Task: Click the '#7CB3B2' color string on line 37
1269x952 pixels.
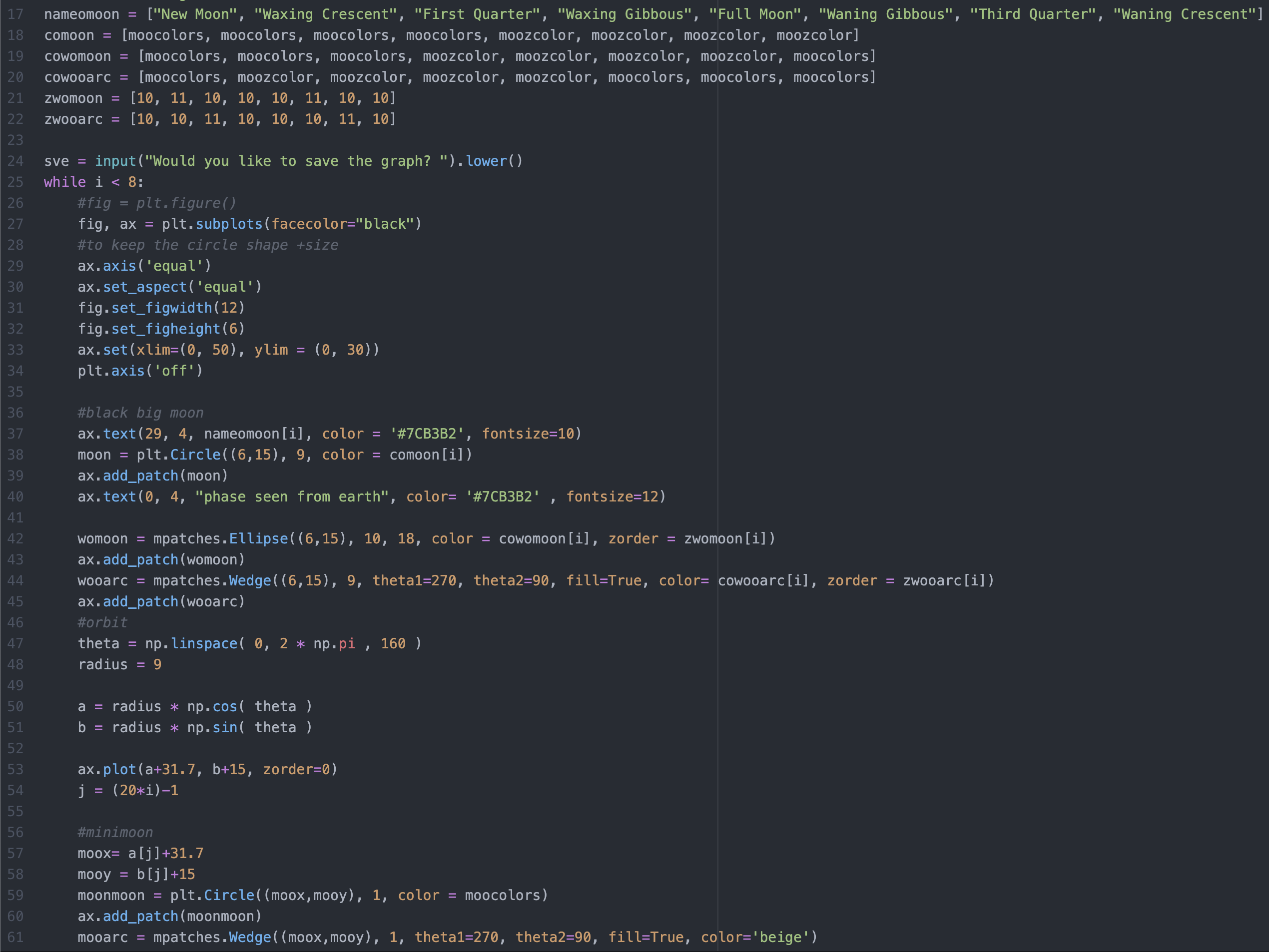Action: coord(427,434)
